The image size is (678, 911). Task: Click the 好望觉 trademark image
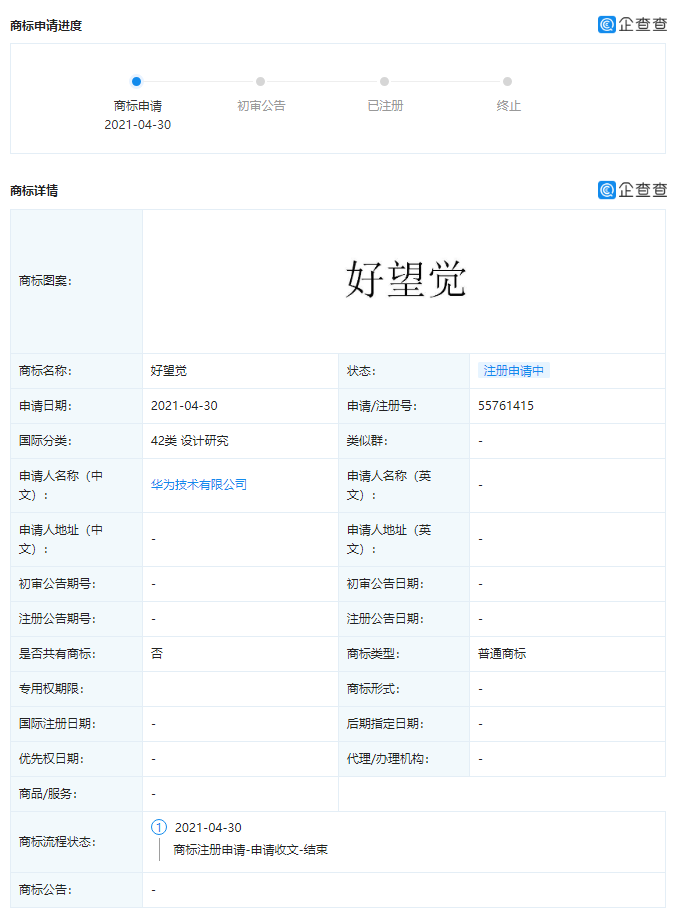[x=405, y=280]
